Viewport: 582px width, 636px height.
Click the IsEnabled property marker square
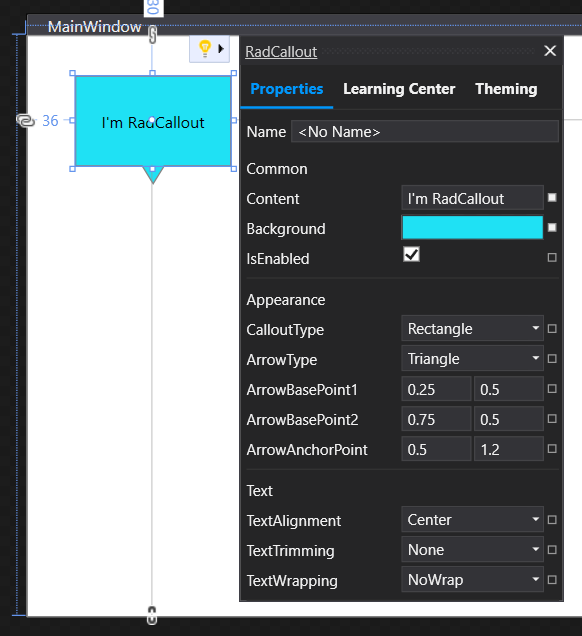552,258
